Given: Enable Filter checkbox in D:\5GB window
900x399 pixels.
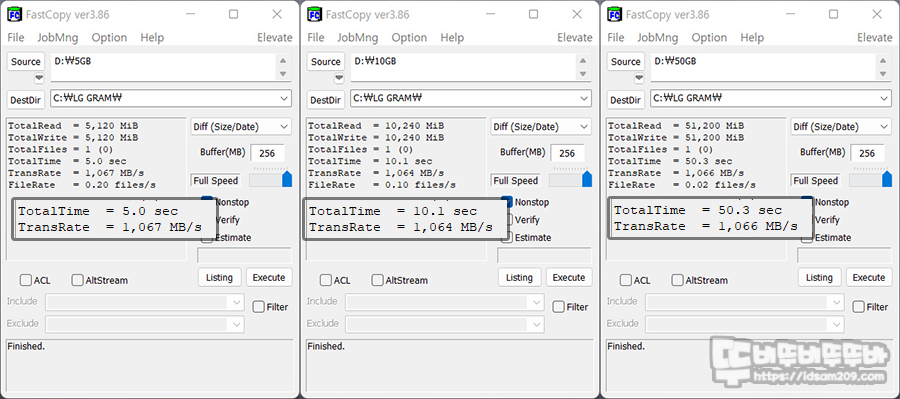Looking at the screenshot, I should click(259, 307).
